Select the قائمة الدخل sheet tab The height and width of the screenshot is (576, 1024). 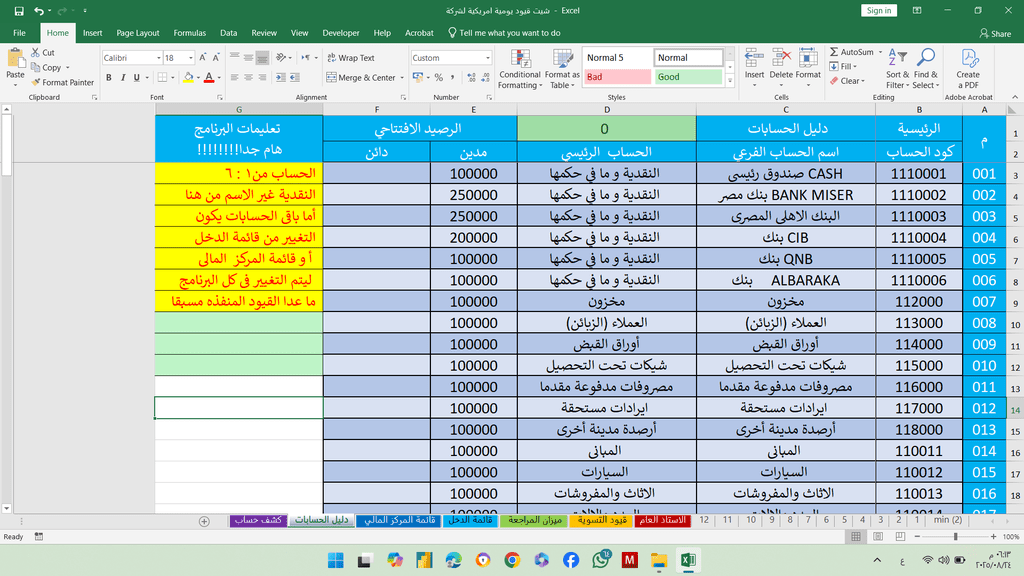[x=471, y=520]
